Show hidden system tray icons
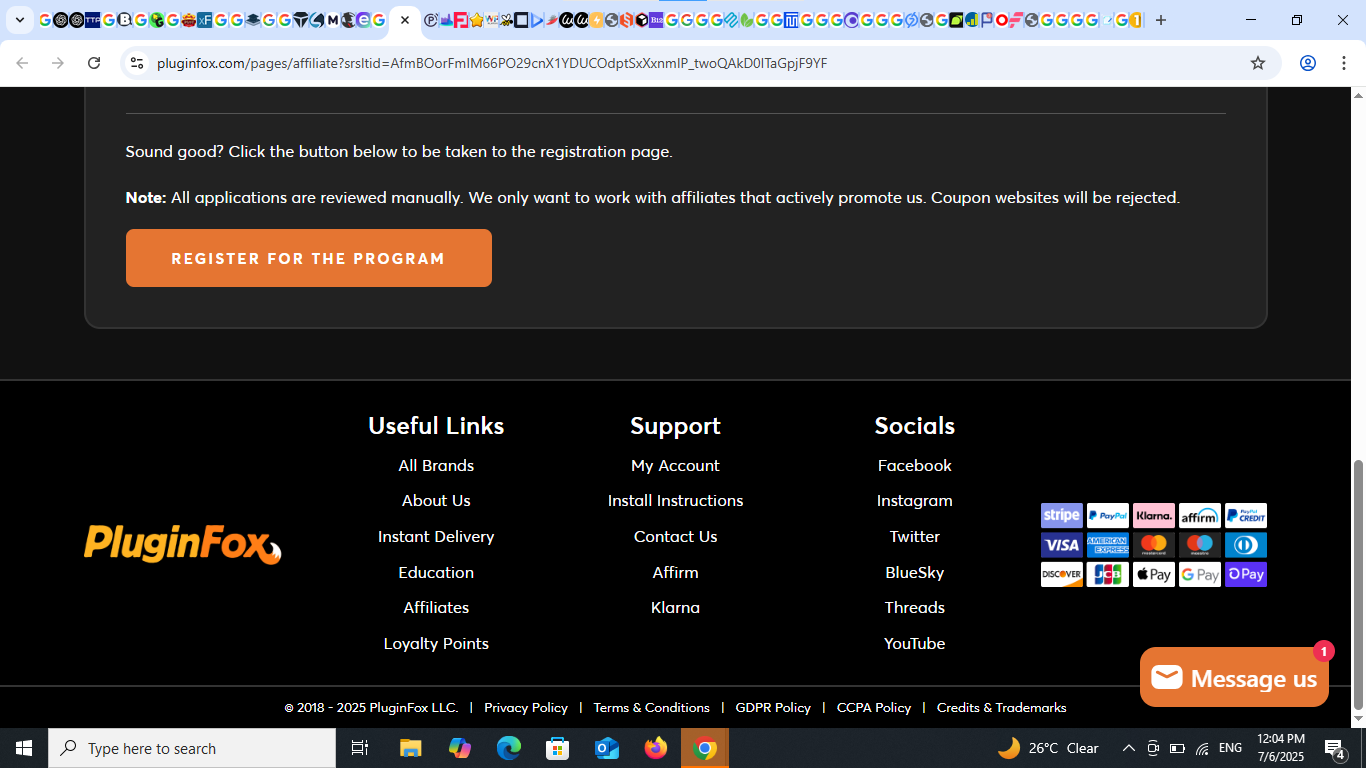The width and height of the screenshot is (1366, 768). [1128, 748]
